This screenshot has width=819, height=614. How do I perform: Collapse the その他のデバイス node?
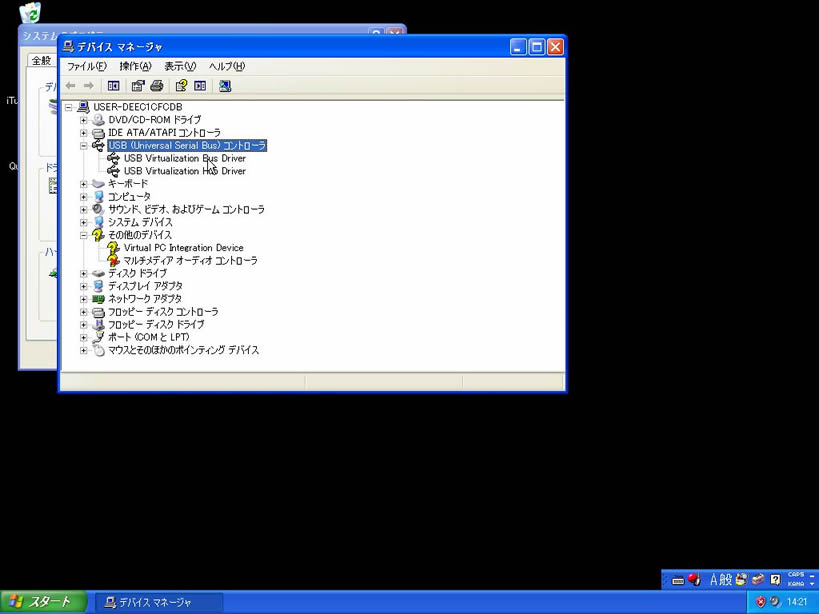tap(84, 235)
